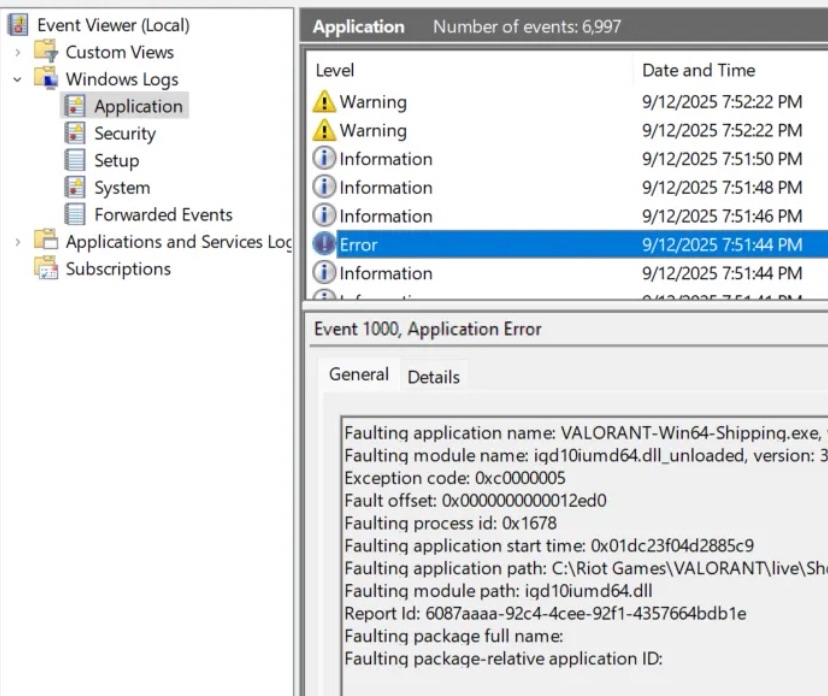Select the Information event at 7:51:50 PM
Screen dimensions: 828x696
point(386,159)
